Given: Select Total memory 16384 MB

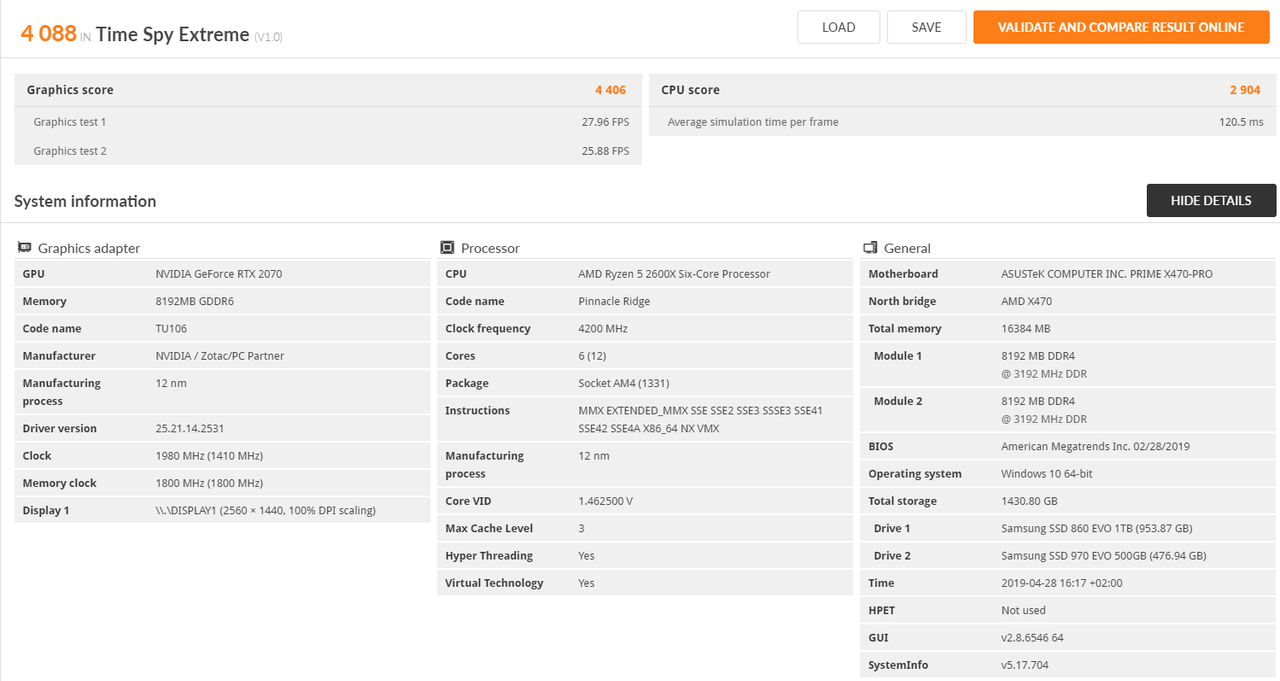Looking at the screenshot, I should (1026, 328).
